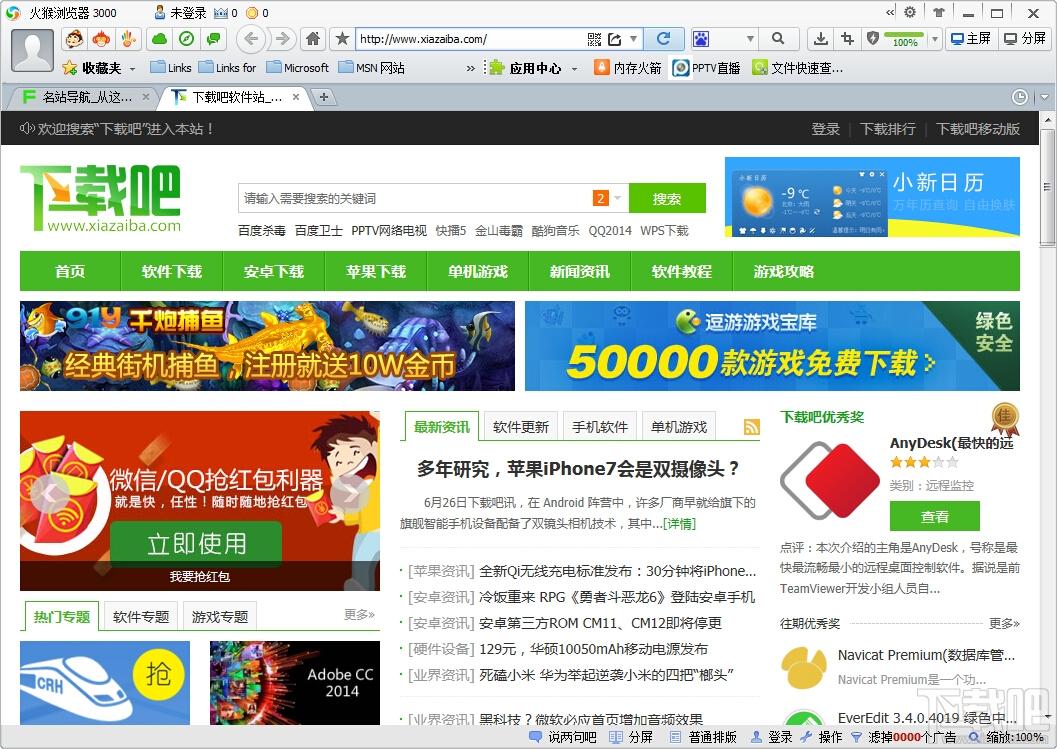Open the 下载排行 link
1057x749 pixels.
coord(887,129)
